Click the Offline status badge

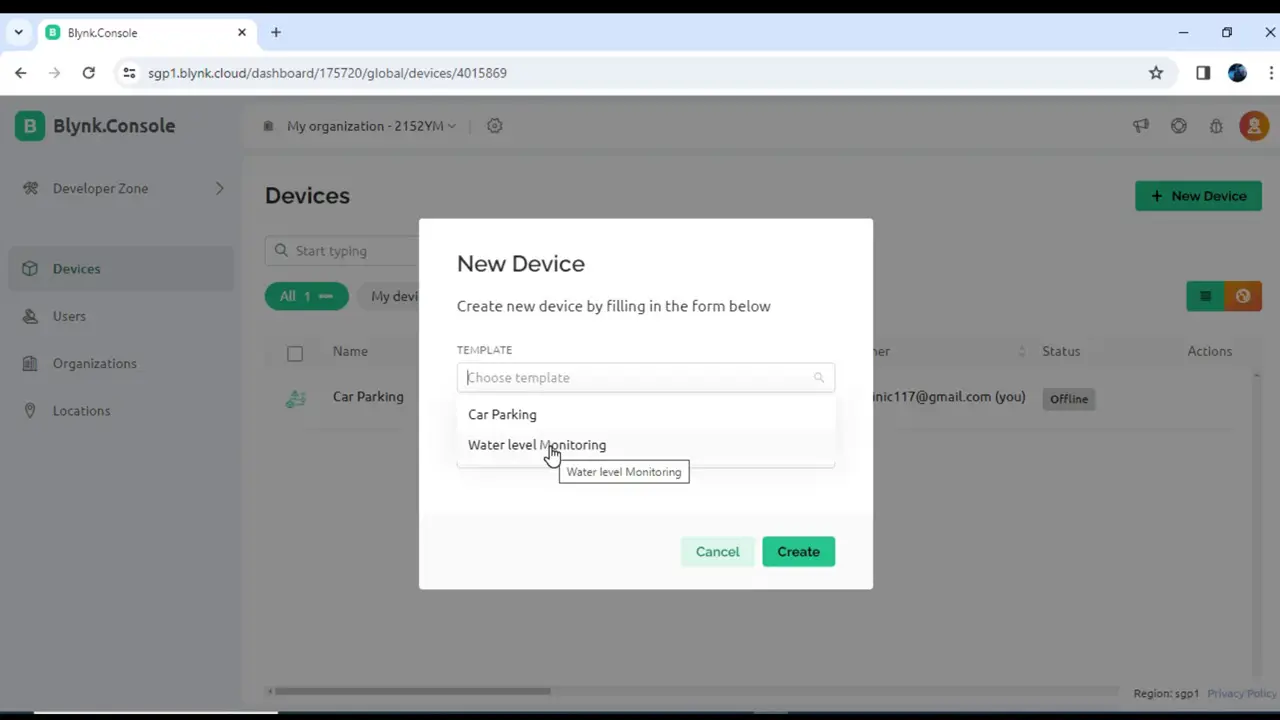[x=1068, y=399]
